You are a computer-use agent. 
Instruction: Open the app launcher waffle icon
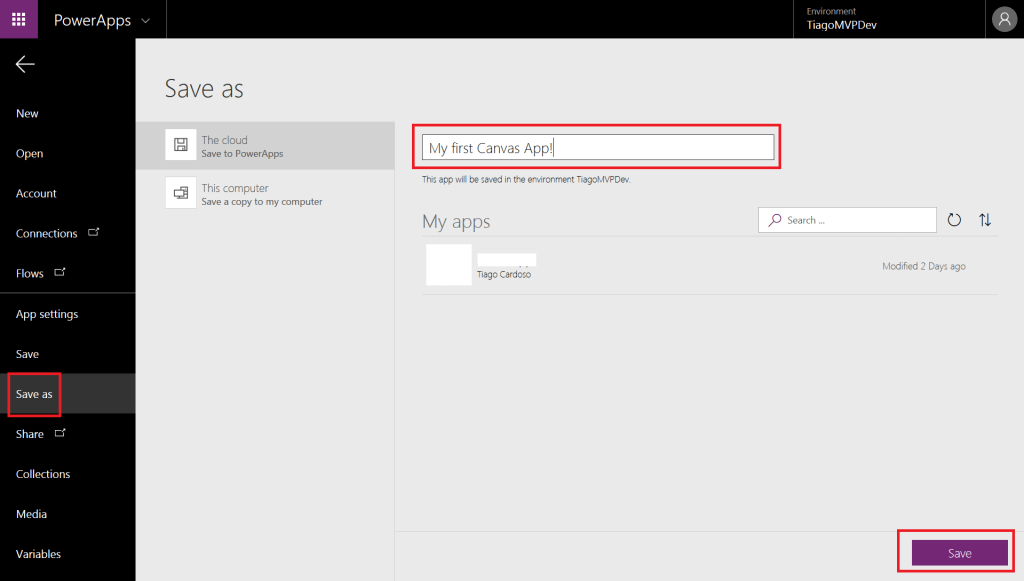(19, 19)
